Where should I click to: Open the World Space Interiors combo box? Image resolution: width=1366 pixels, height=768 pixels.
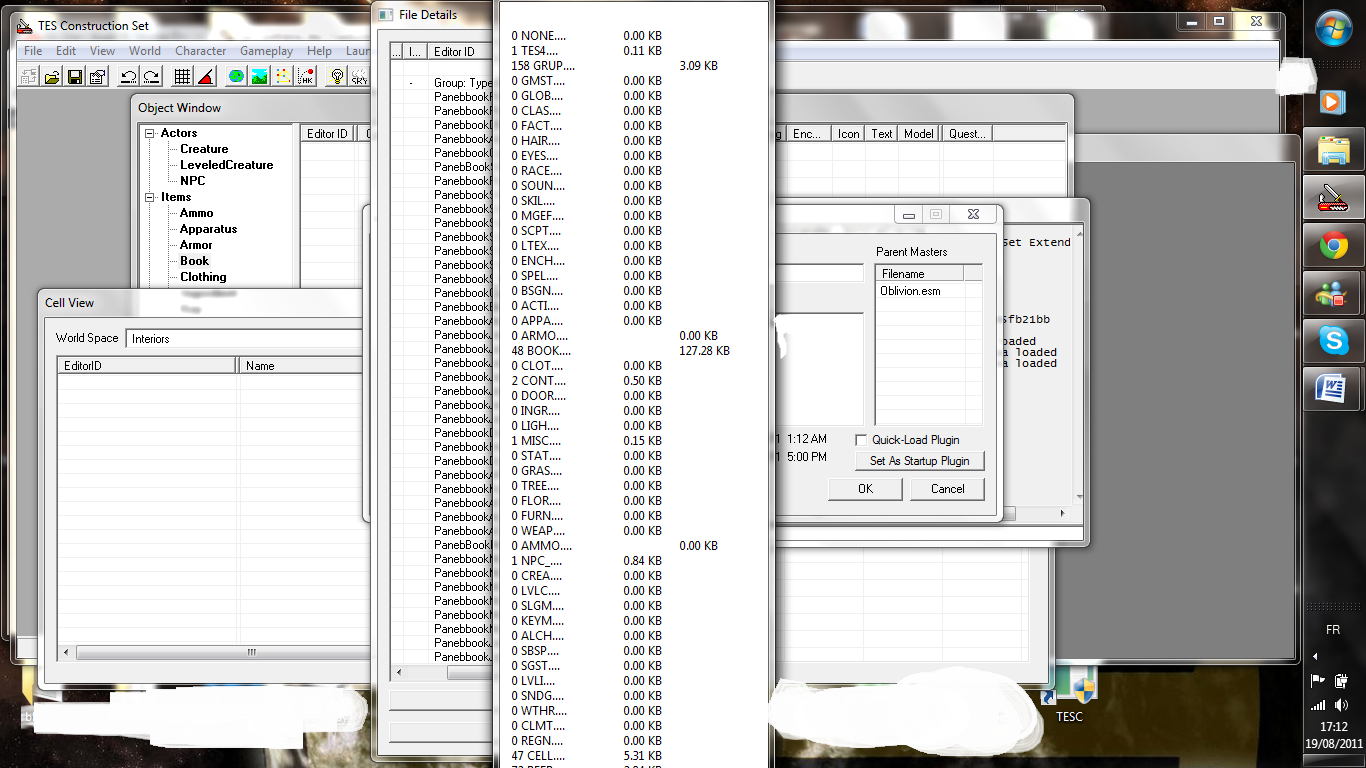245,339
